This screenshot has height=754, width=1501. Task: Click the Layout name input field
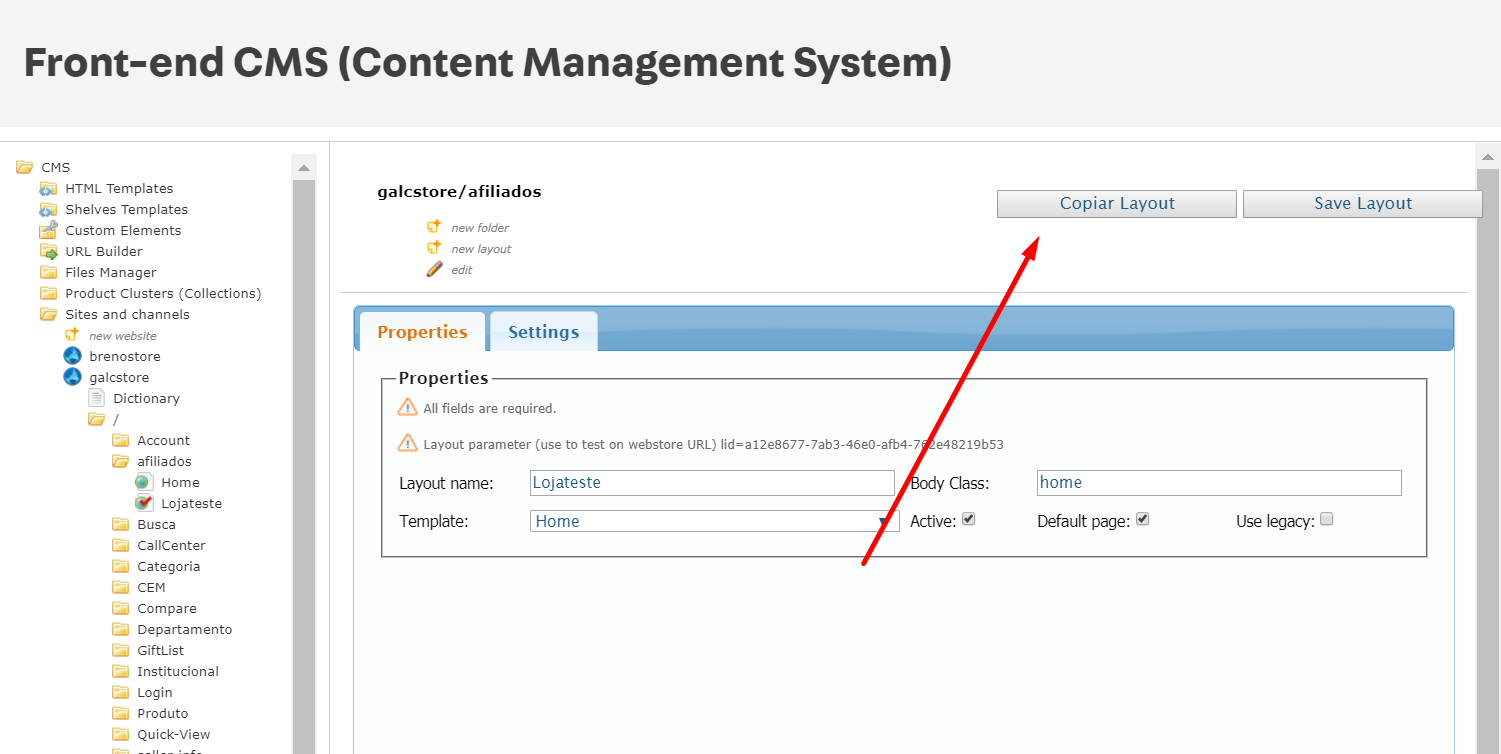click(712, 483)
